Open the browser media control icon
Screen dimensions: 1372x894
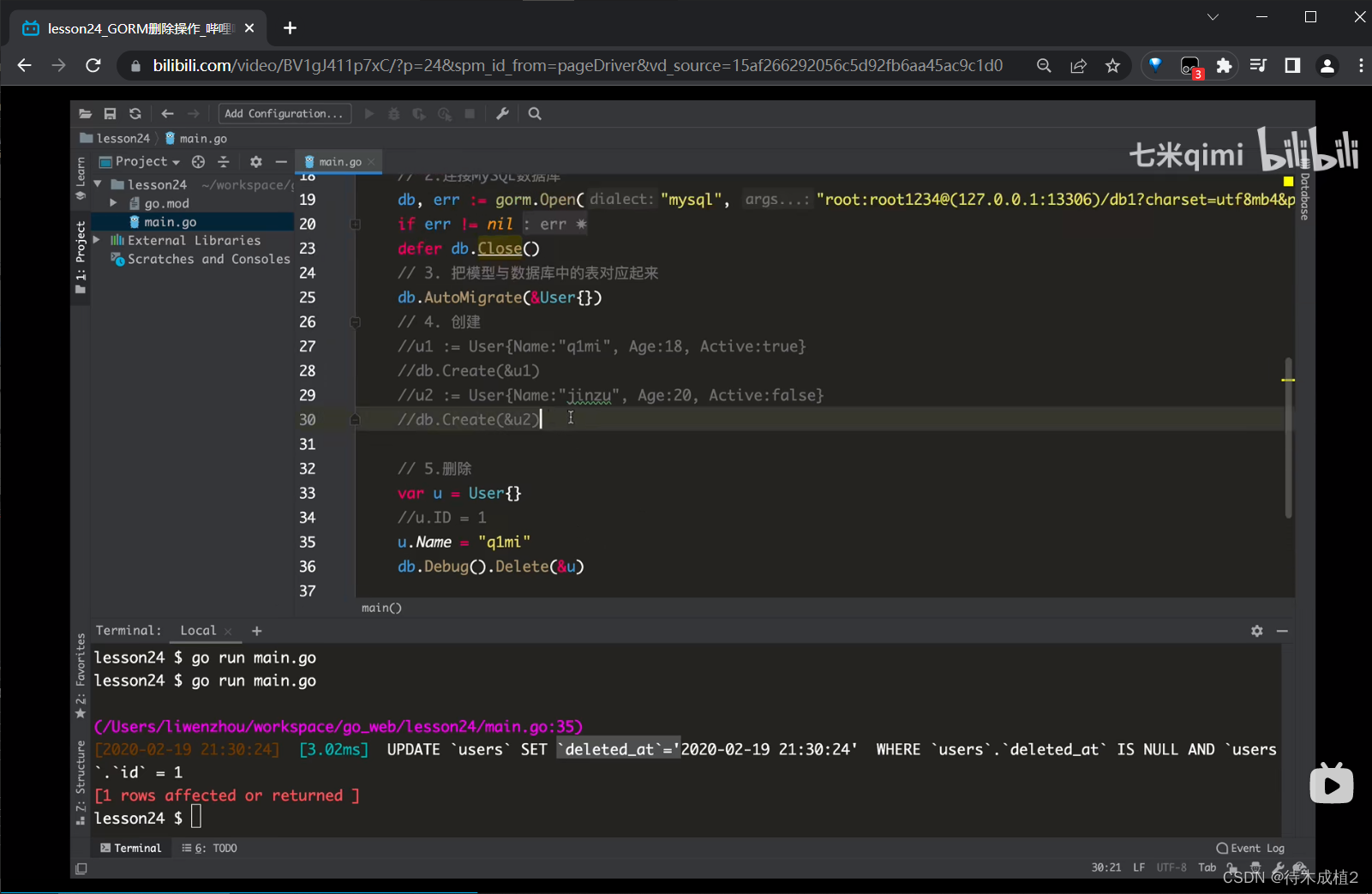point(1258,65)
